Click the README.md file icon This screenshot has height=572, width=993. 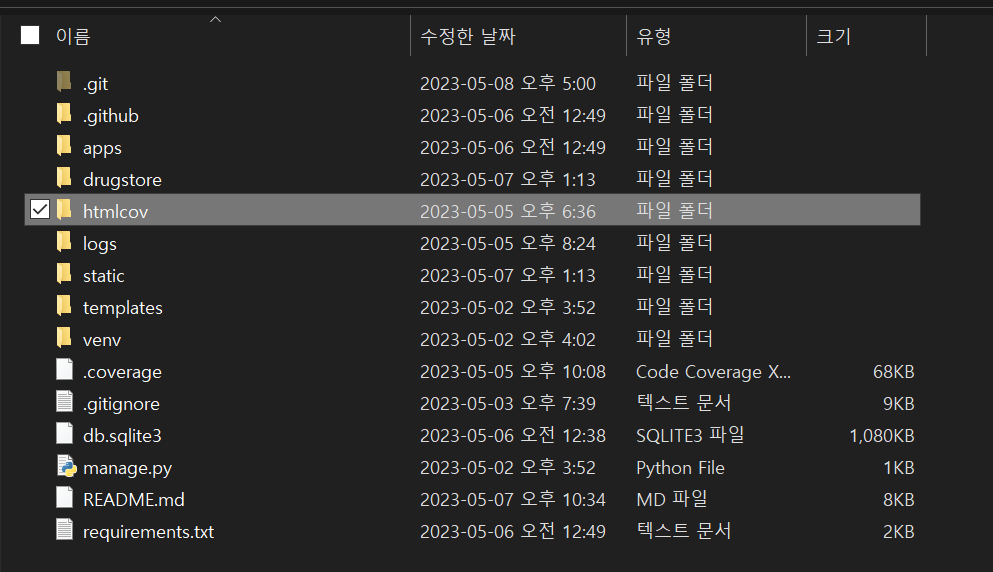(65, 497)
